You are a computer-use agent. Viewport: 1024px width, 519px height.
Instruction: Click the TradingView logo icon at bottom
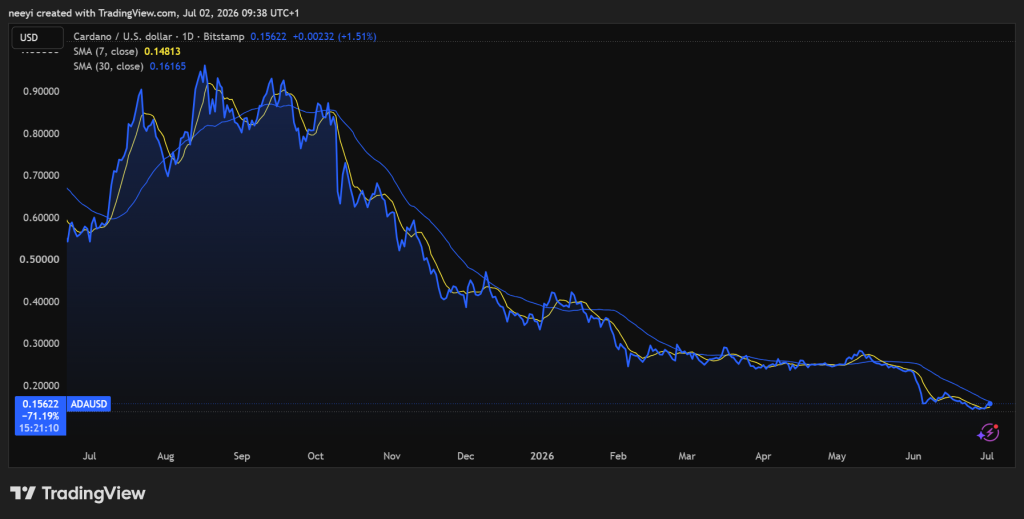(x=23, y=493)
